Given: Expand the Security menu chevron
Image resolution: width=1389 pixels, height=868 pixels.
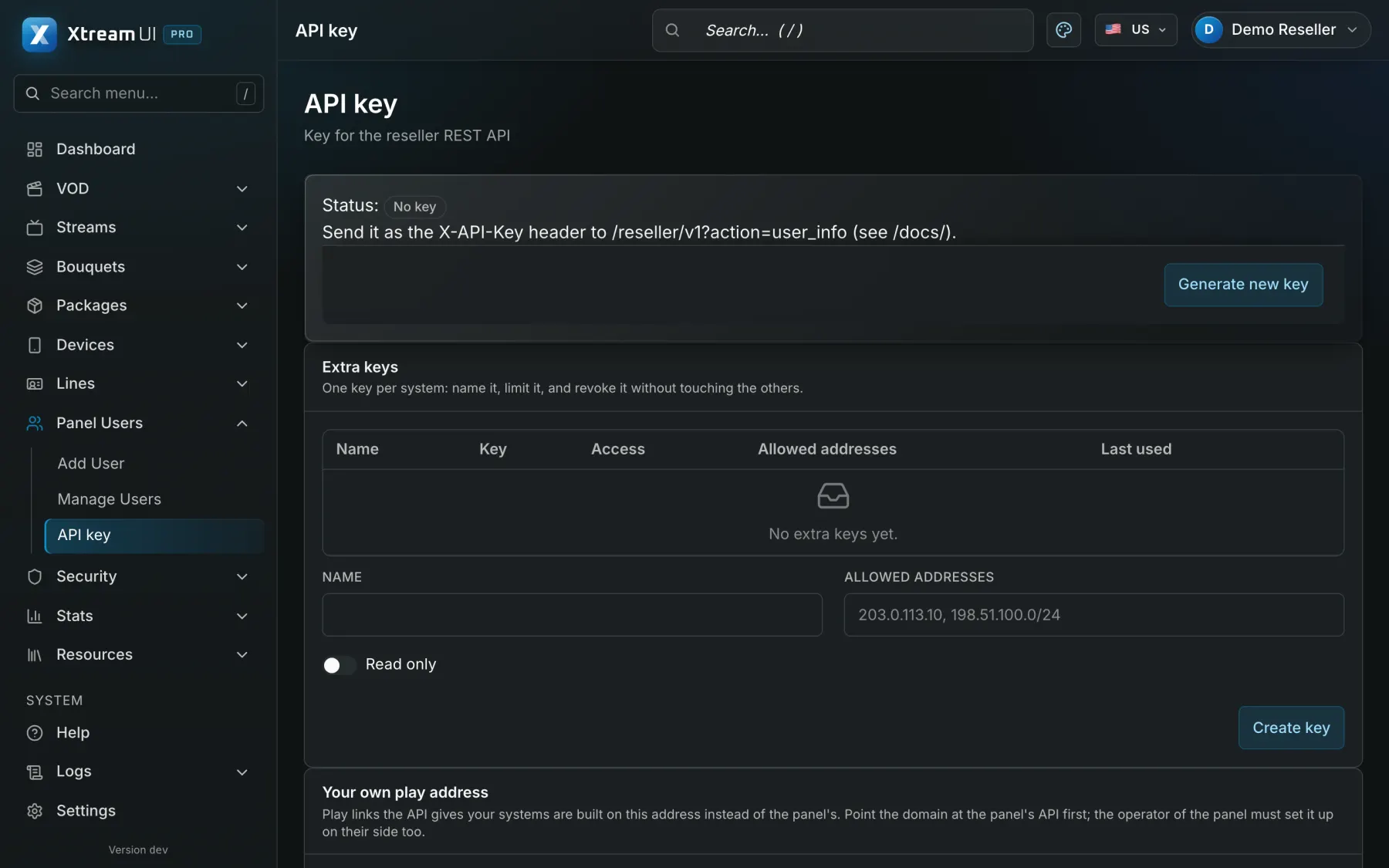Looking at the screenshot, I should [242, 576].
